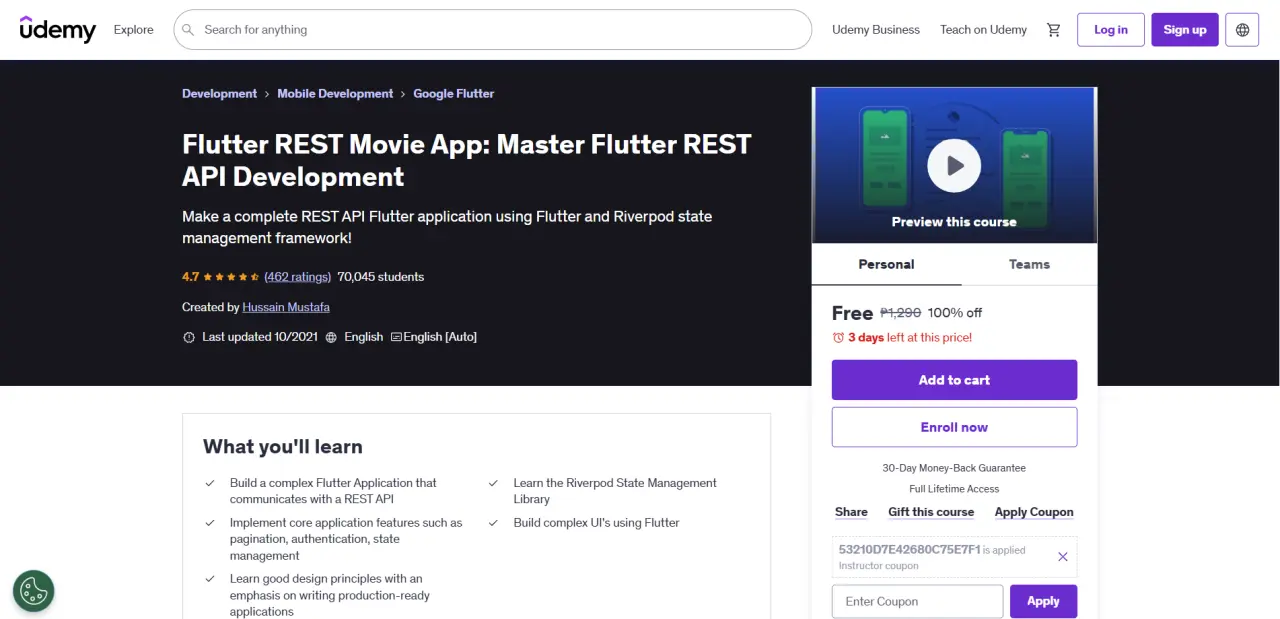This screenshot has width=1280, height=619.
Task: Click the Last updated alert icon
Action: (189, 337)
